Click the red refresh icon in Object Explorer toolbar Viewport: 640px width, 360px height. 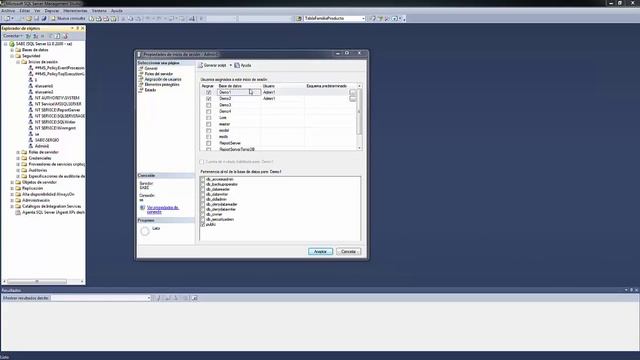click(x=65, y=36)
